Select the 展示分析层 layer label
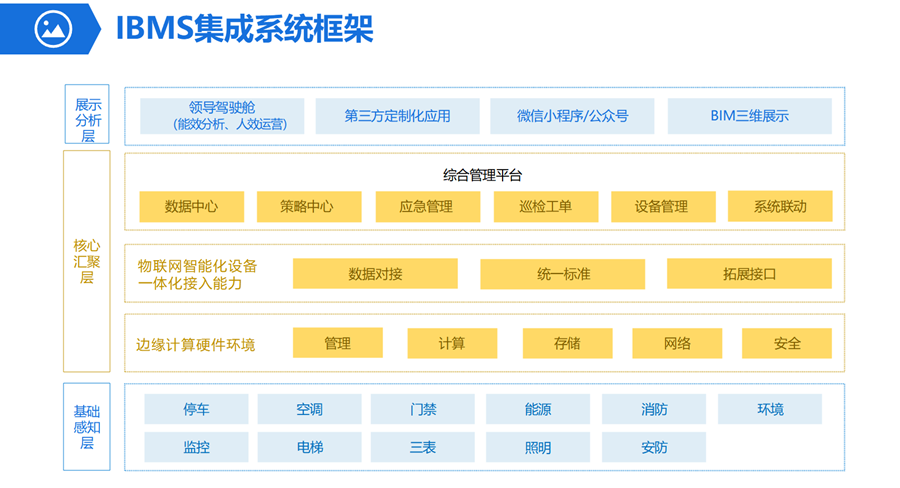 tap(87, 114)
